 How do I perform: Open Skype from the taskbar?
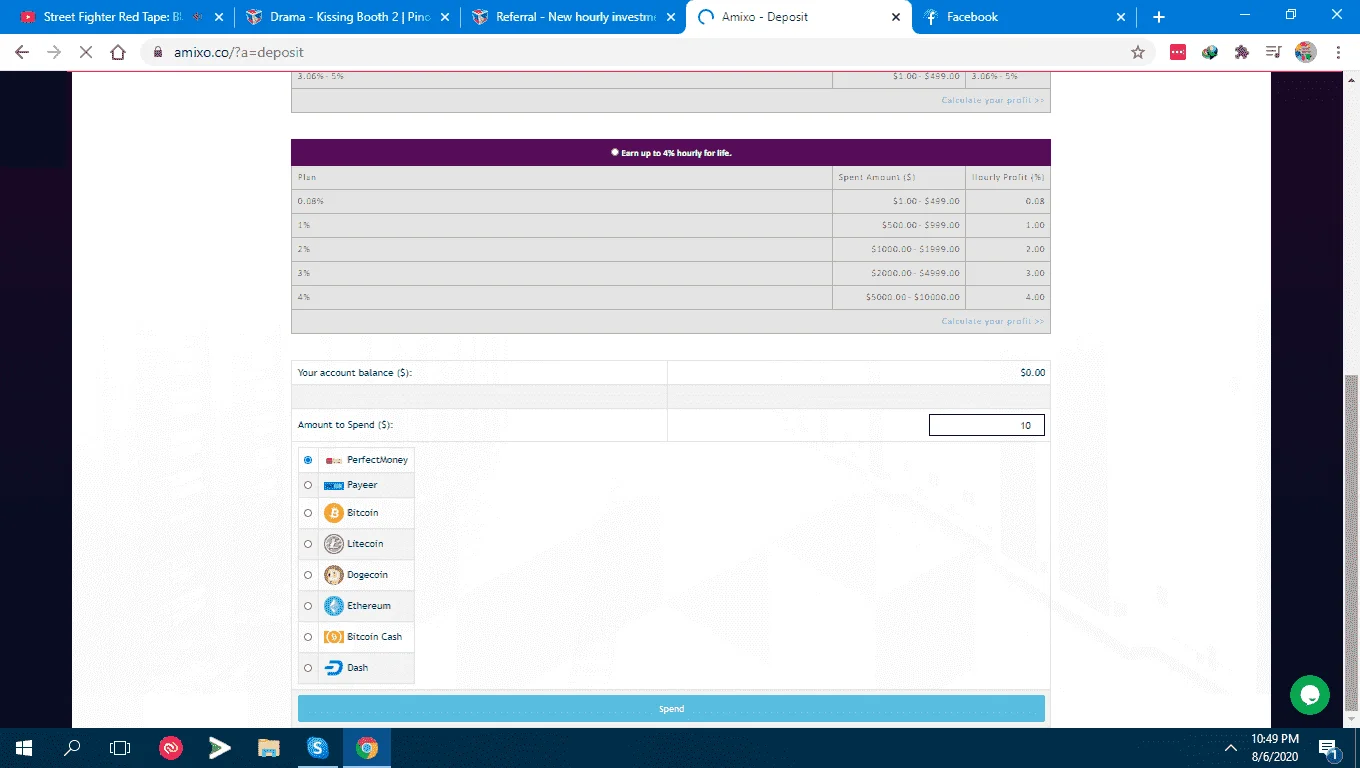pos(317,747)
